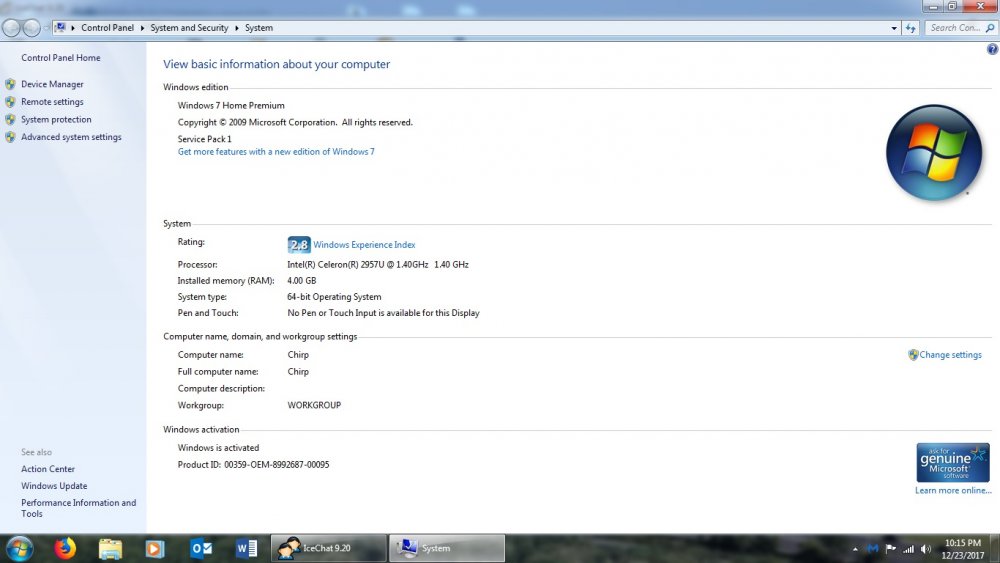Click the Forward navigation arrow button
The image size is (1000, 563).
point(31,28)
